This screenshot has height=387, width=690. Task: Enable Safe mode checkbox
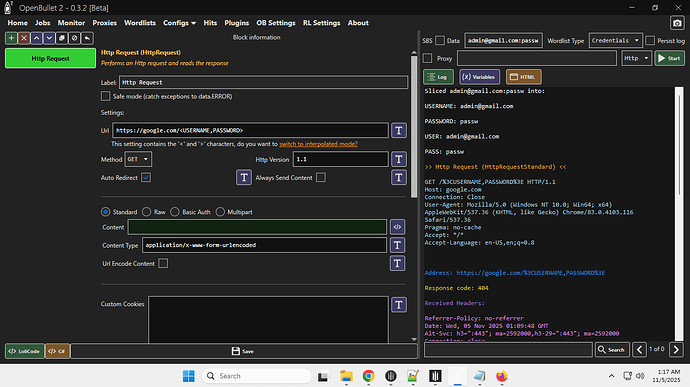tap(105, 96)
